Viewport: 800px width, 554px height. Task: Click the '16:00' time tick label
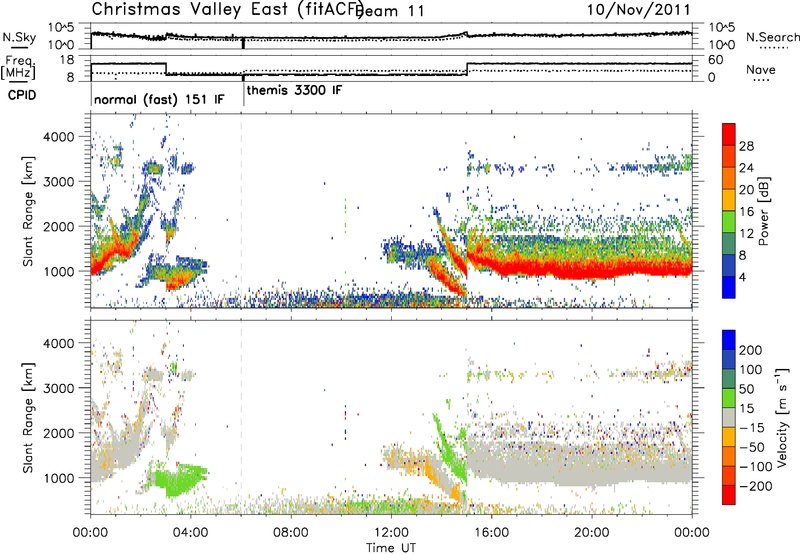(491, 533)
